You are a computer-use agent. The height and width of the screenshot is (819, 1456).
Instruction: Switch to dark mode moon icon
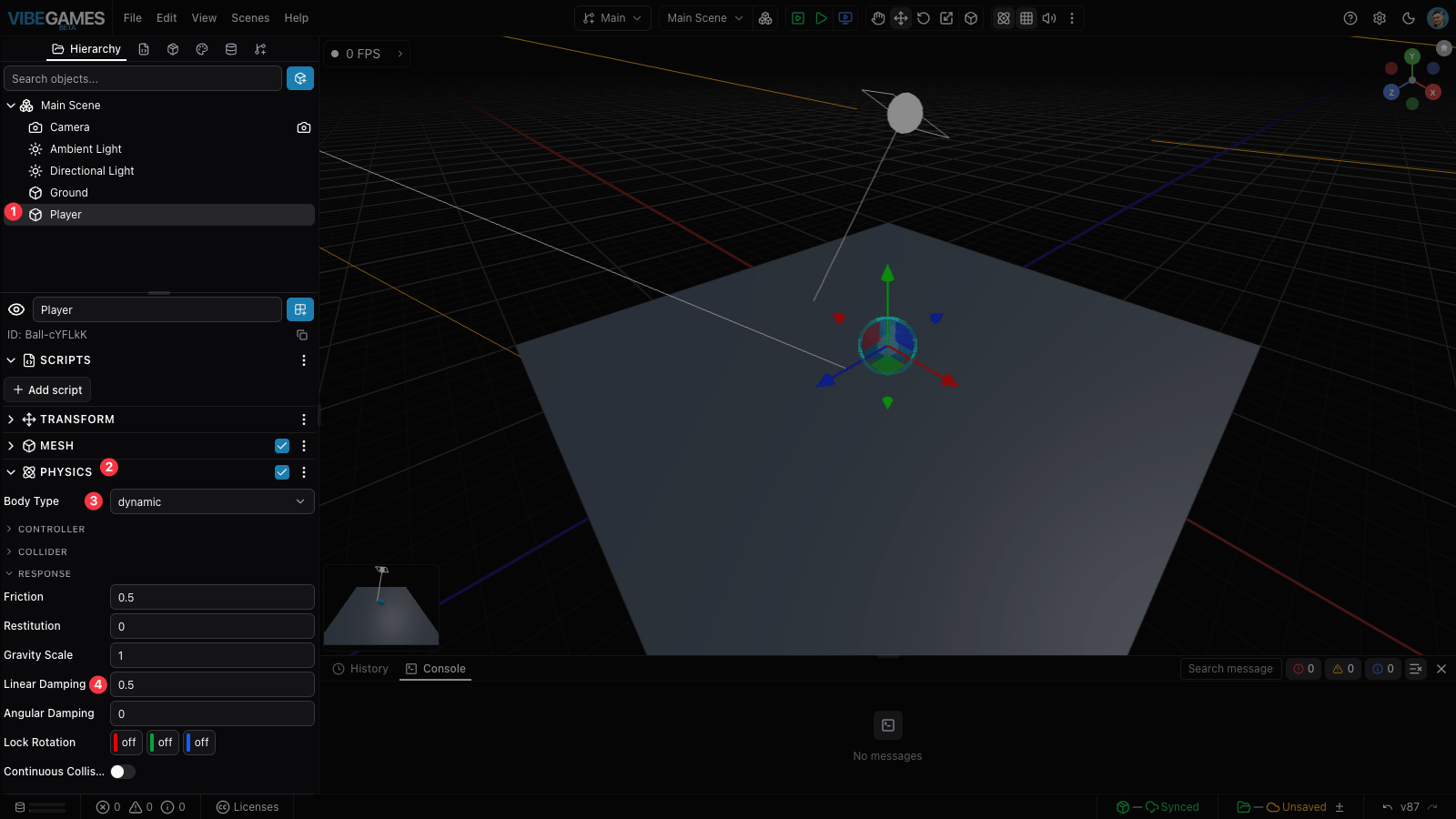1409,18
